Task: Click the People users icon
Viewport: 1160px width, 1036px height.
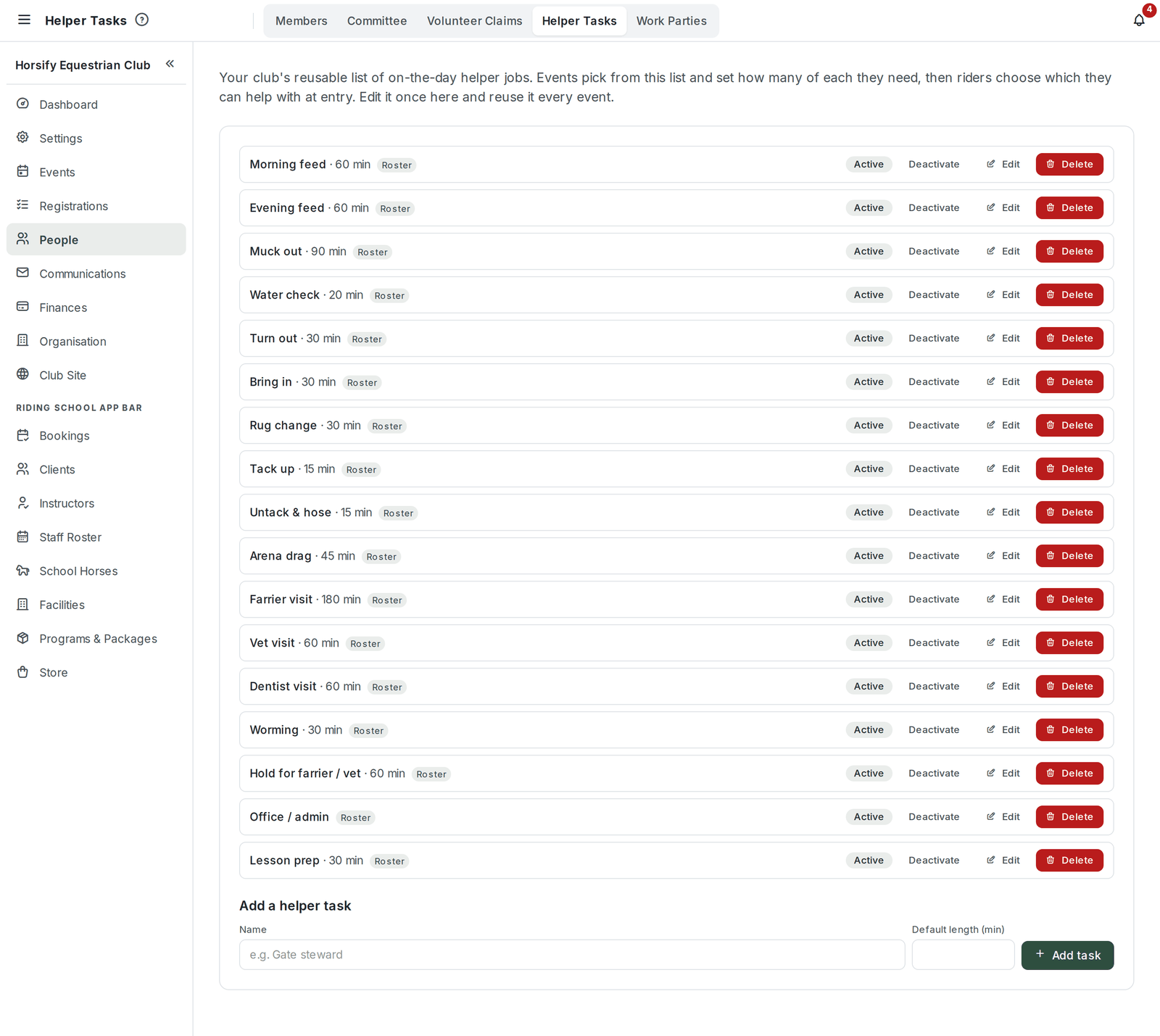Action: point(23,239)
